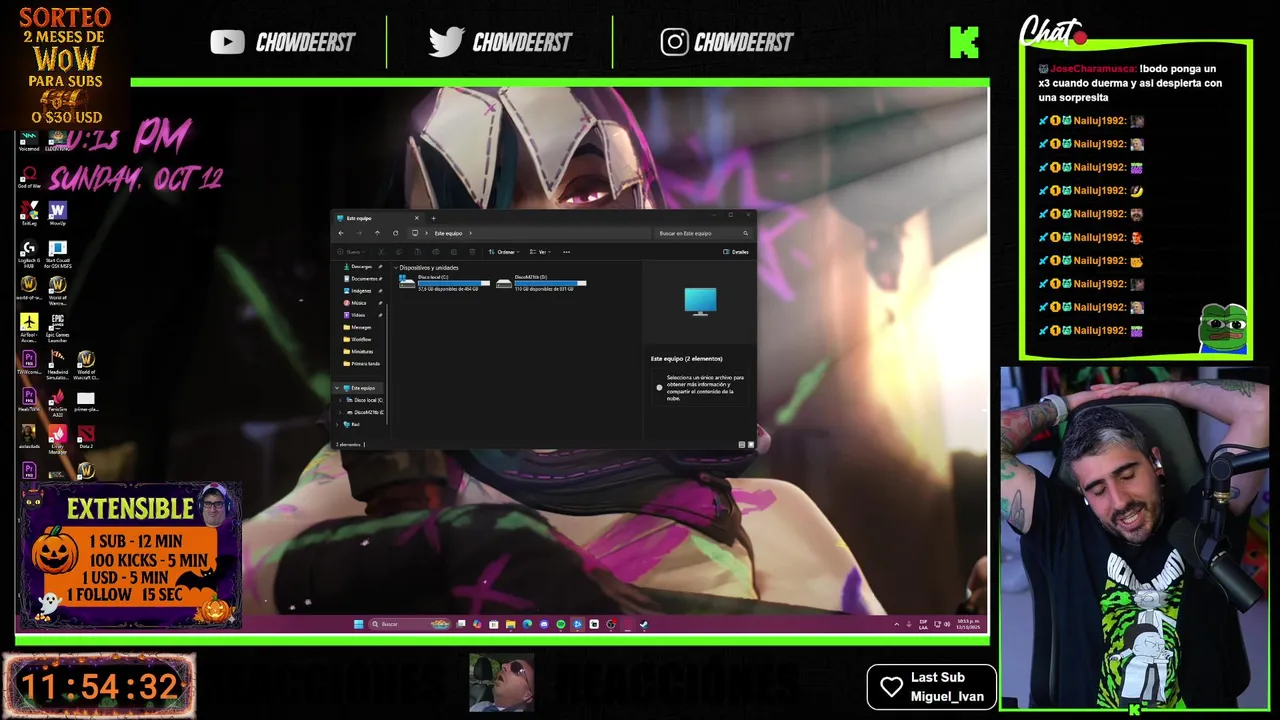The height and width of the screenshot is (720, 1280).
Task: Select Documentos in the sidebar
Action: (362, 279)
